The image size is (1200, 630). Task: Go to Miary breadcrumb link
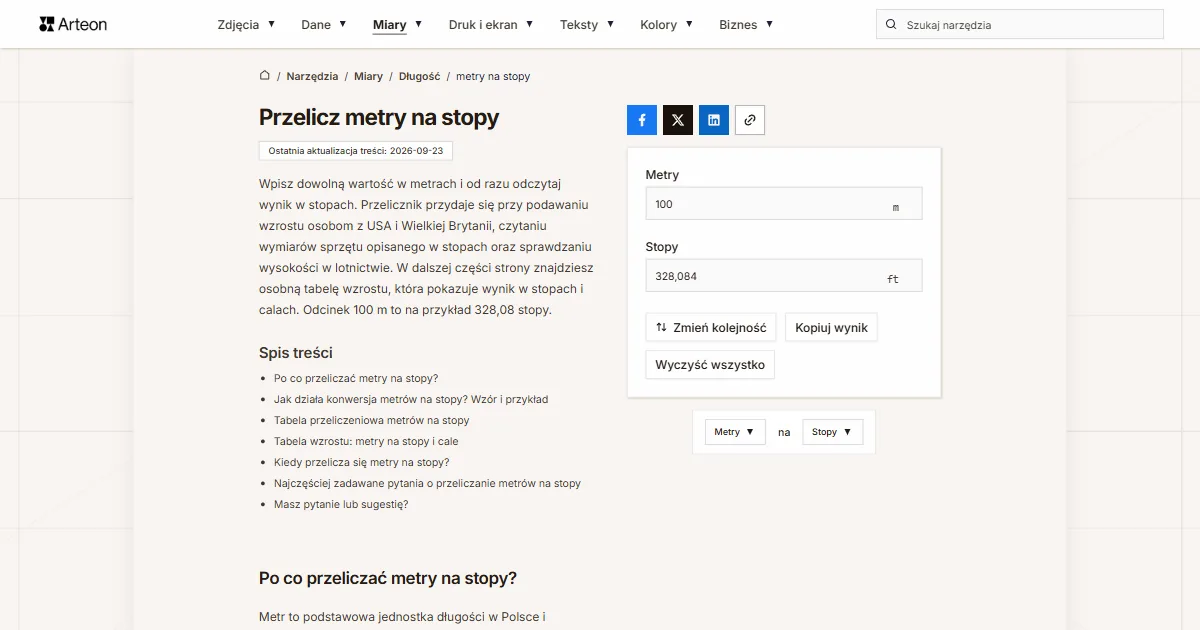pos(368,76)
